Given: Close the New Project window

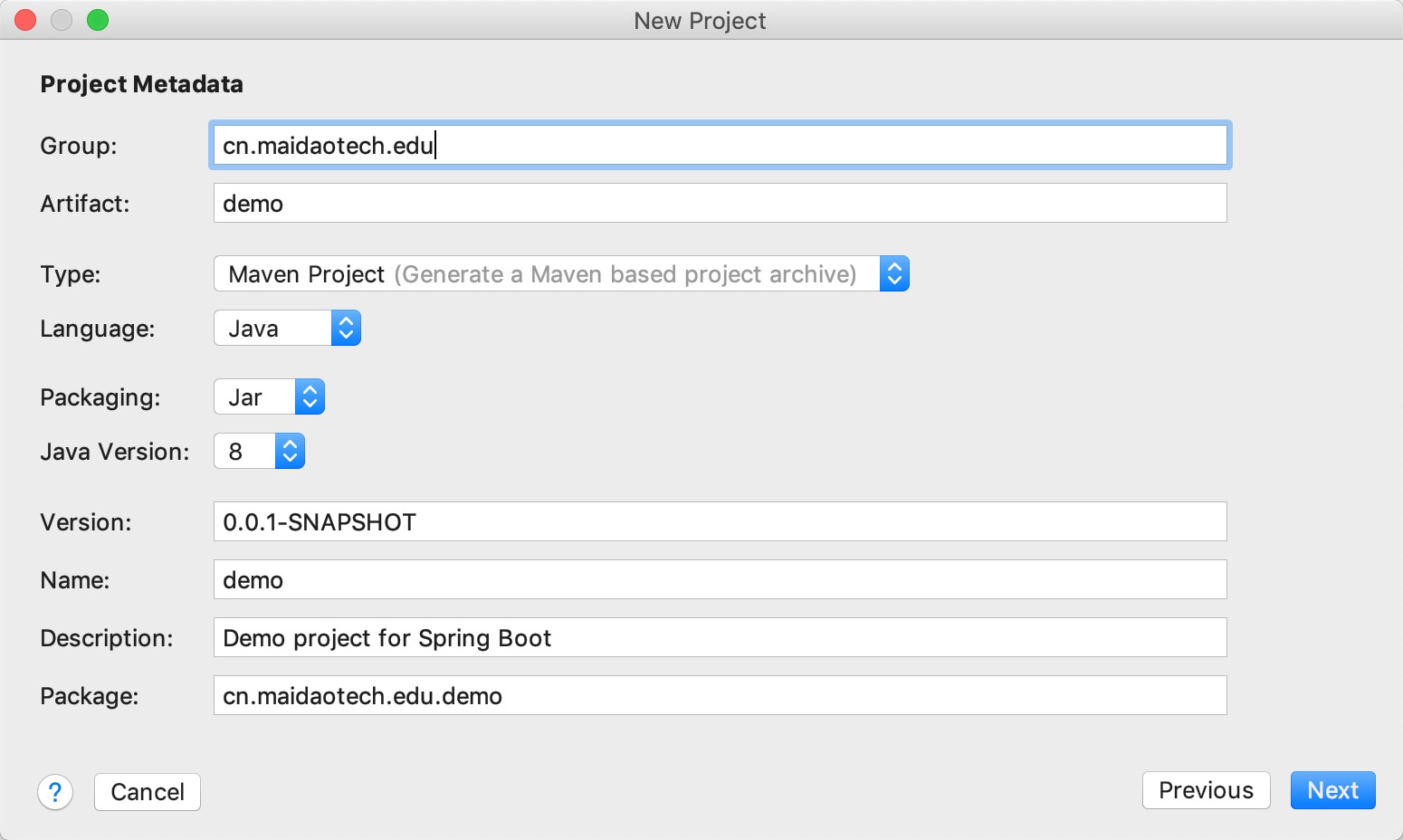Looking at the screenshot, I should (25, 20).
